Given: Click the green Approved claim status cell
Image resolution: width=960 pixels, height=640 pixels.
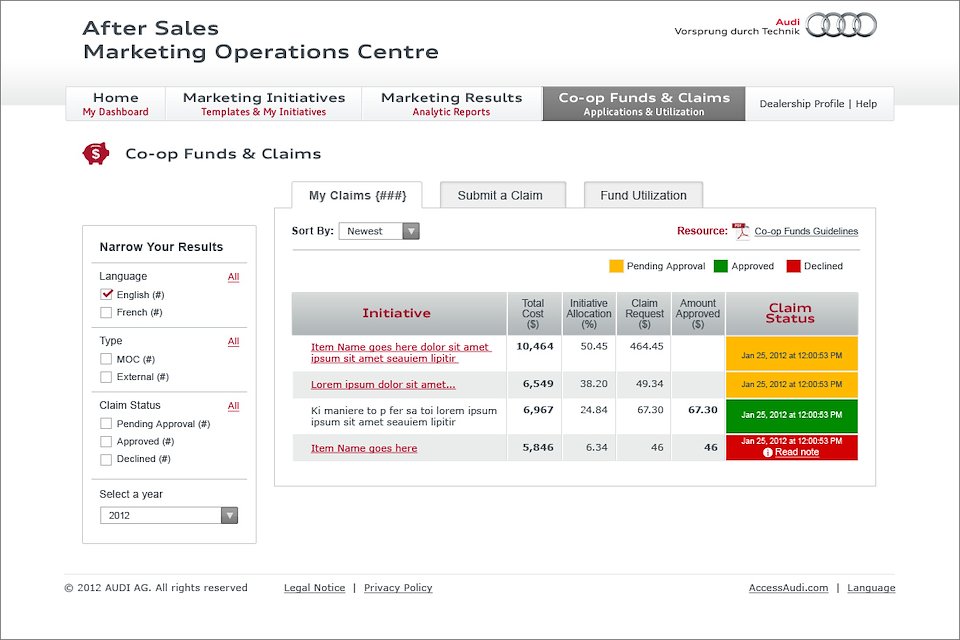Looking at the screenshot, I should [791, 415].
